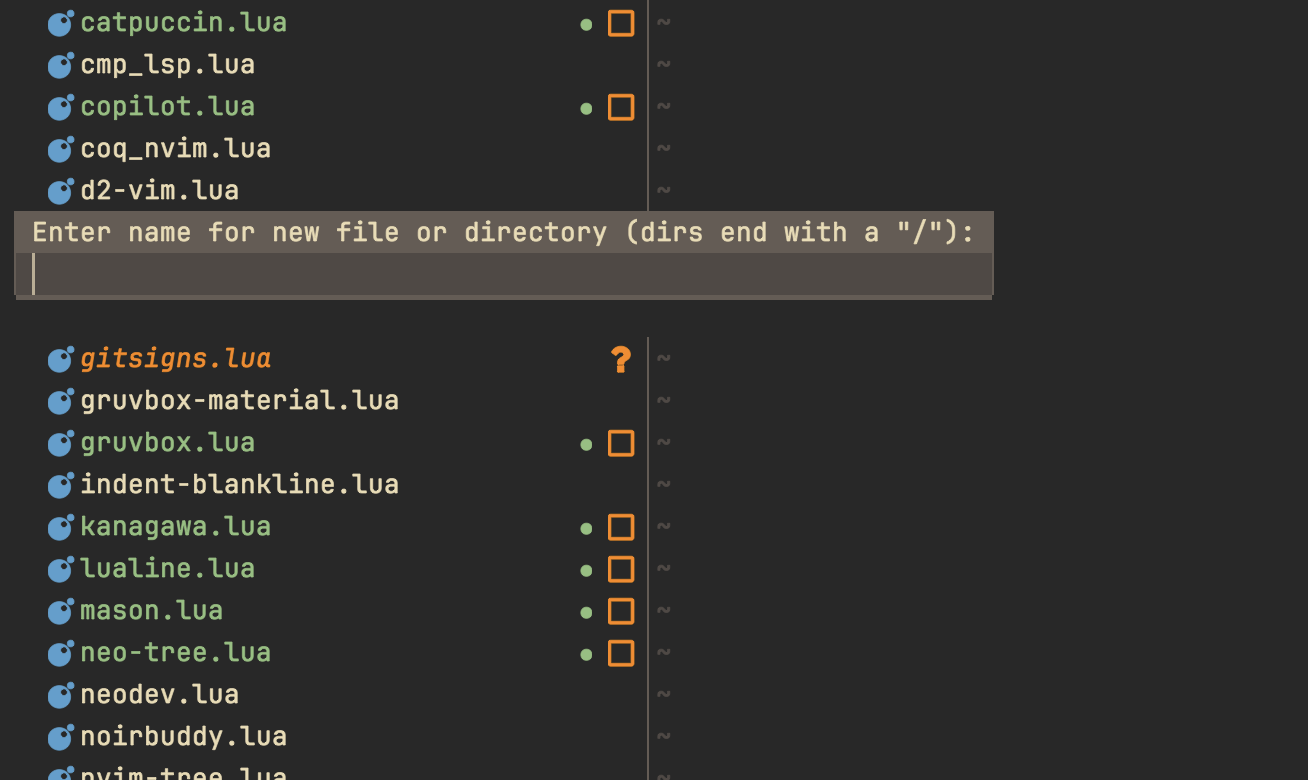Open gruvbox-material.lua from the file list
The width and height of the screenshot is (1308, 780).
240,401
